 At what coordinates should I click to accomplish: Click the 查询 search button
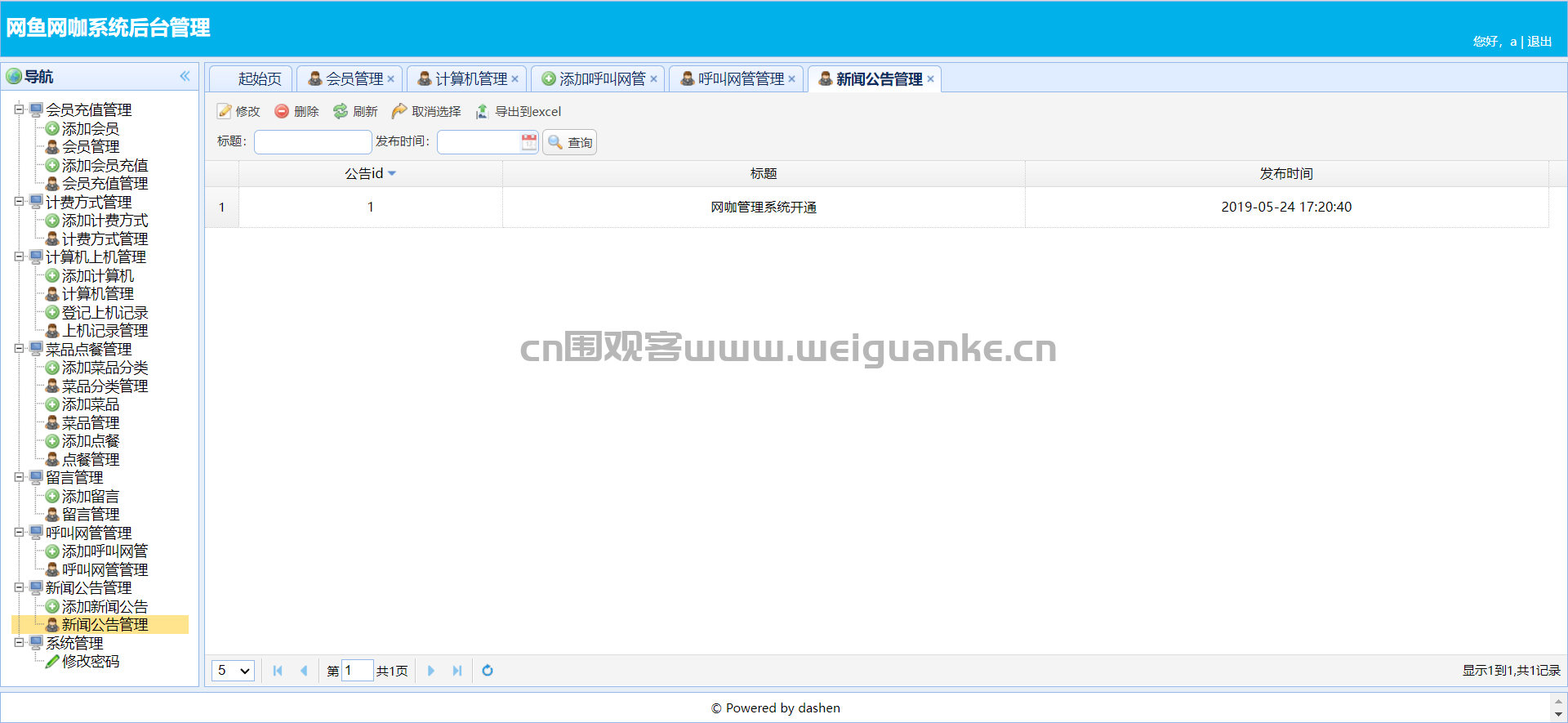[x=569, y=142]
